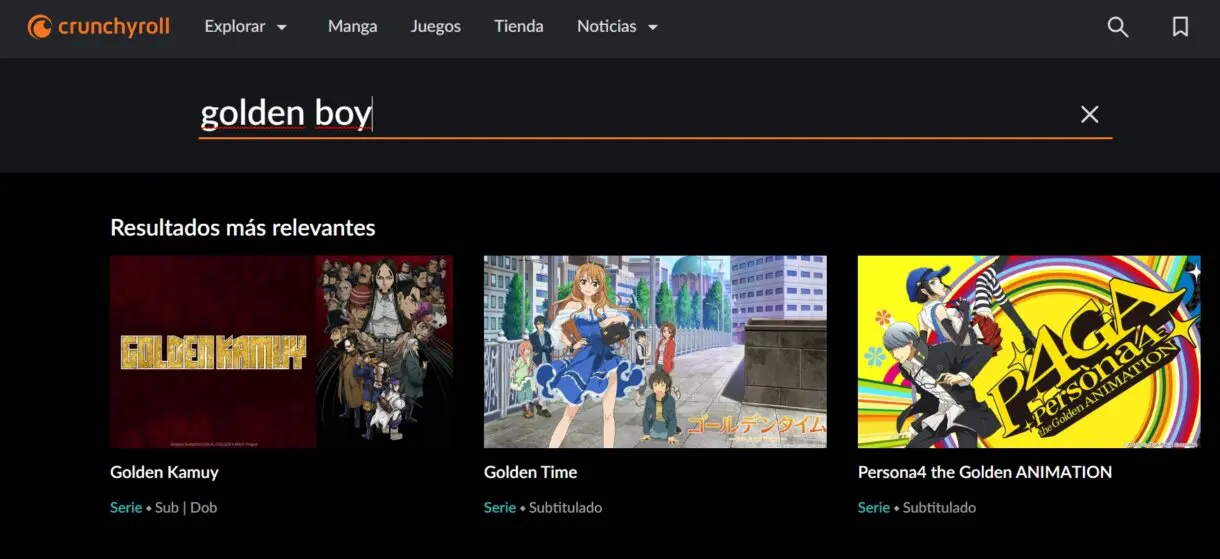Expand the Noticias dropdown menu
Screen dimensions: 1220x559
[x=618, y=27]
